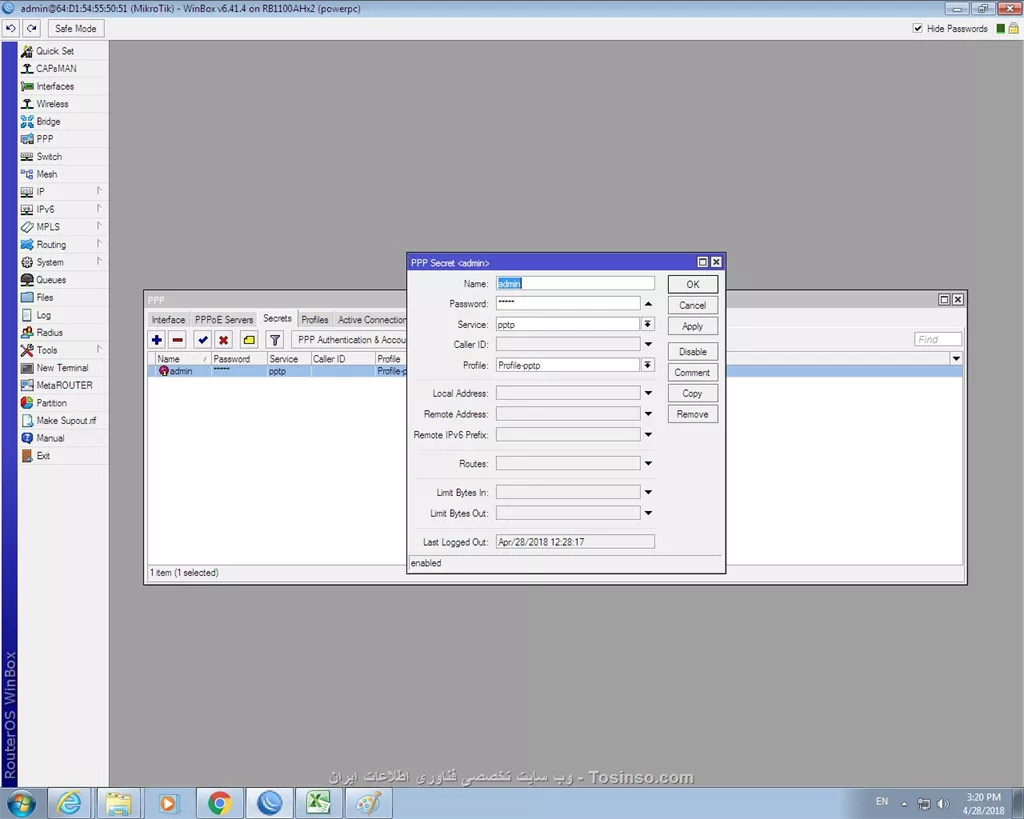Click the yellow Comment icon

(x=249, y=340)
